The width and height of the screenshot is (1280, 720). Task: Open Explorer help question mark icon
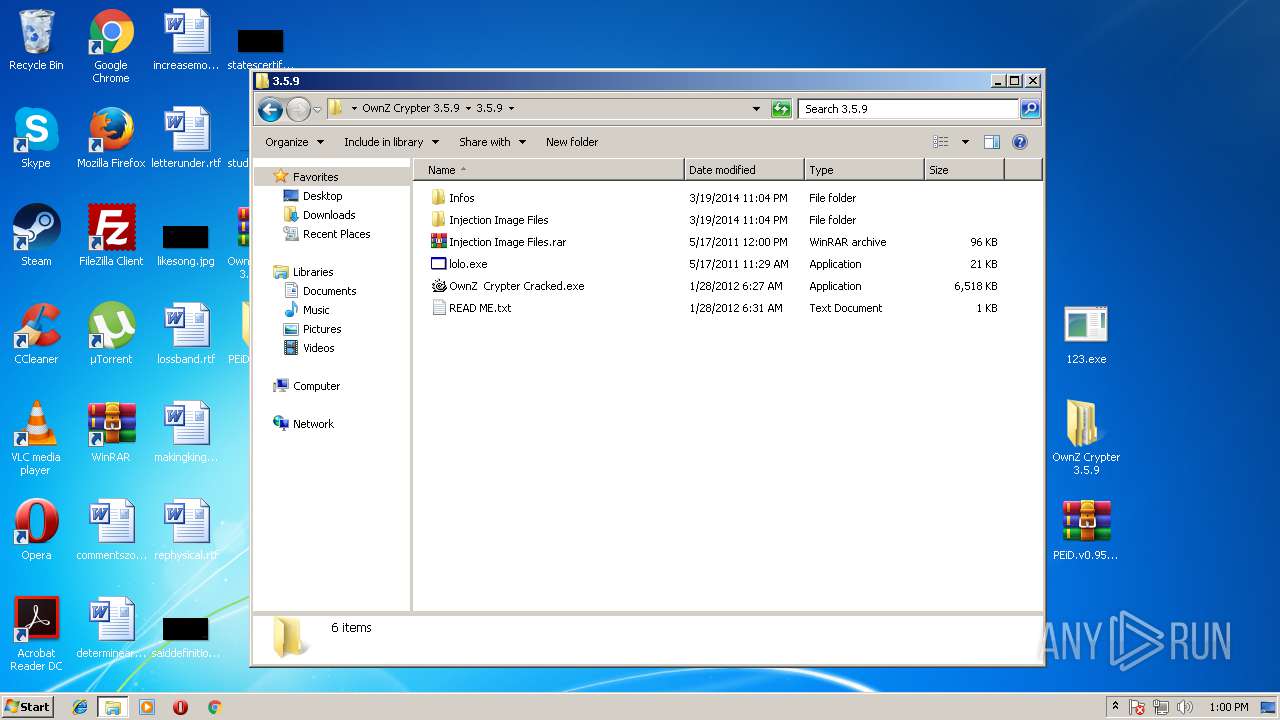(x=1020, y=142)
